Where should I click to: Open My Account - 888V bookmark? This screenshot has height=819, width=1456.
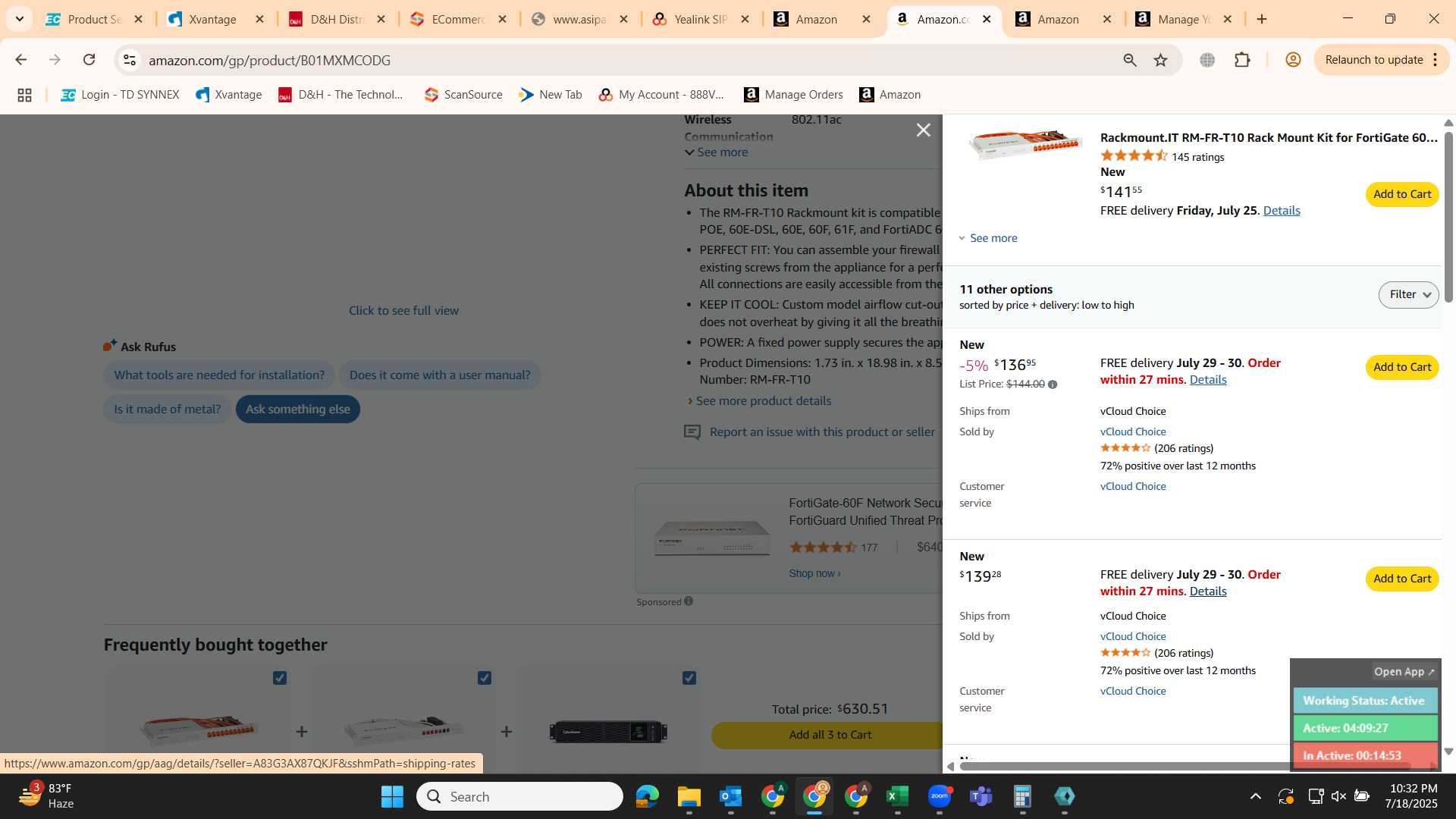661,95
